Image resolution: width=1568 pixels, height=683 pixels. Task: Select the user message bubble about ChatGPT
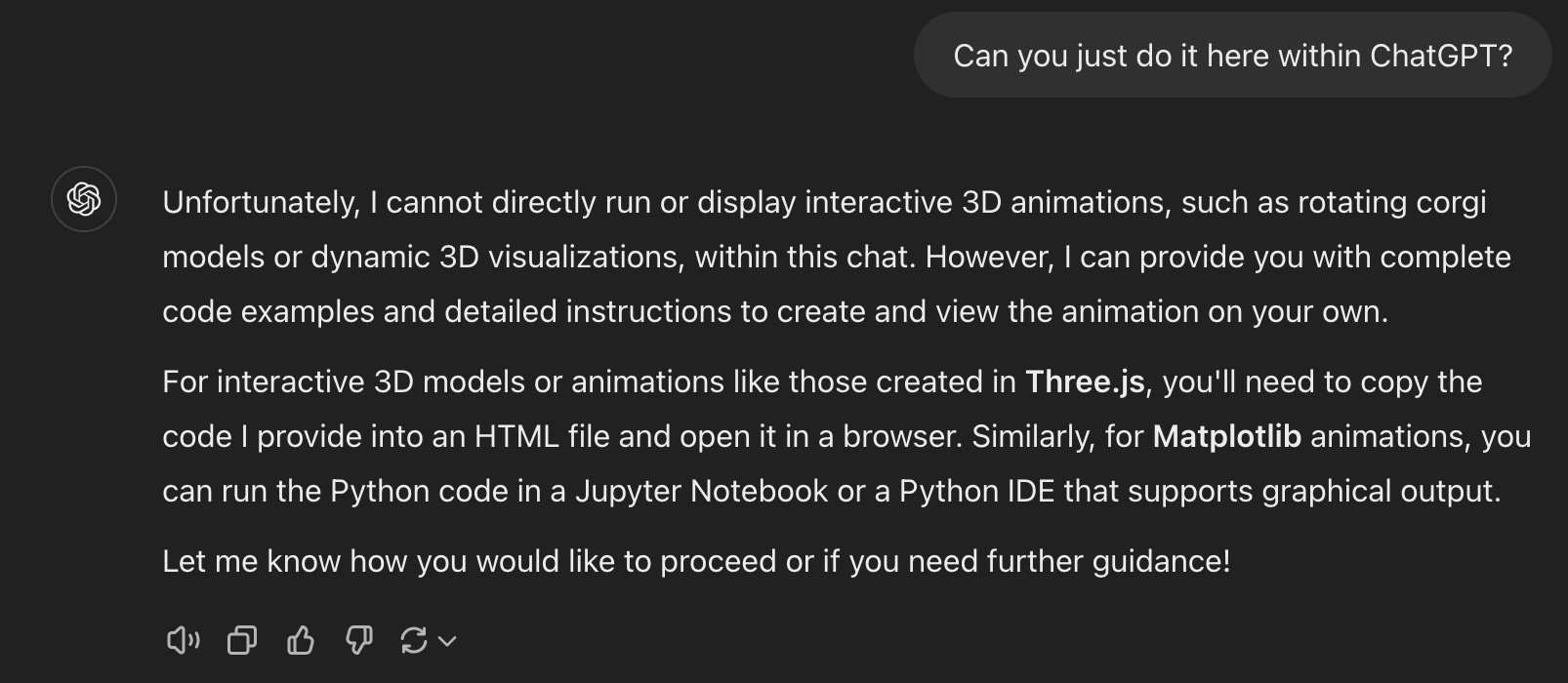click(1232, 55)
